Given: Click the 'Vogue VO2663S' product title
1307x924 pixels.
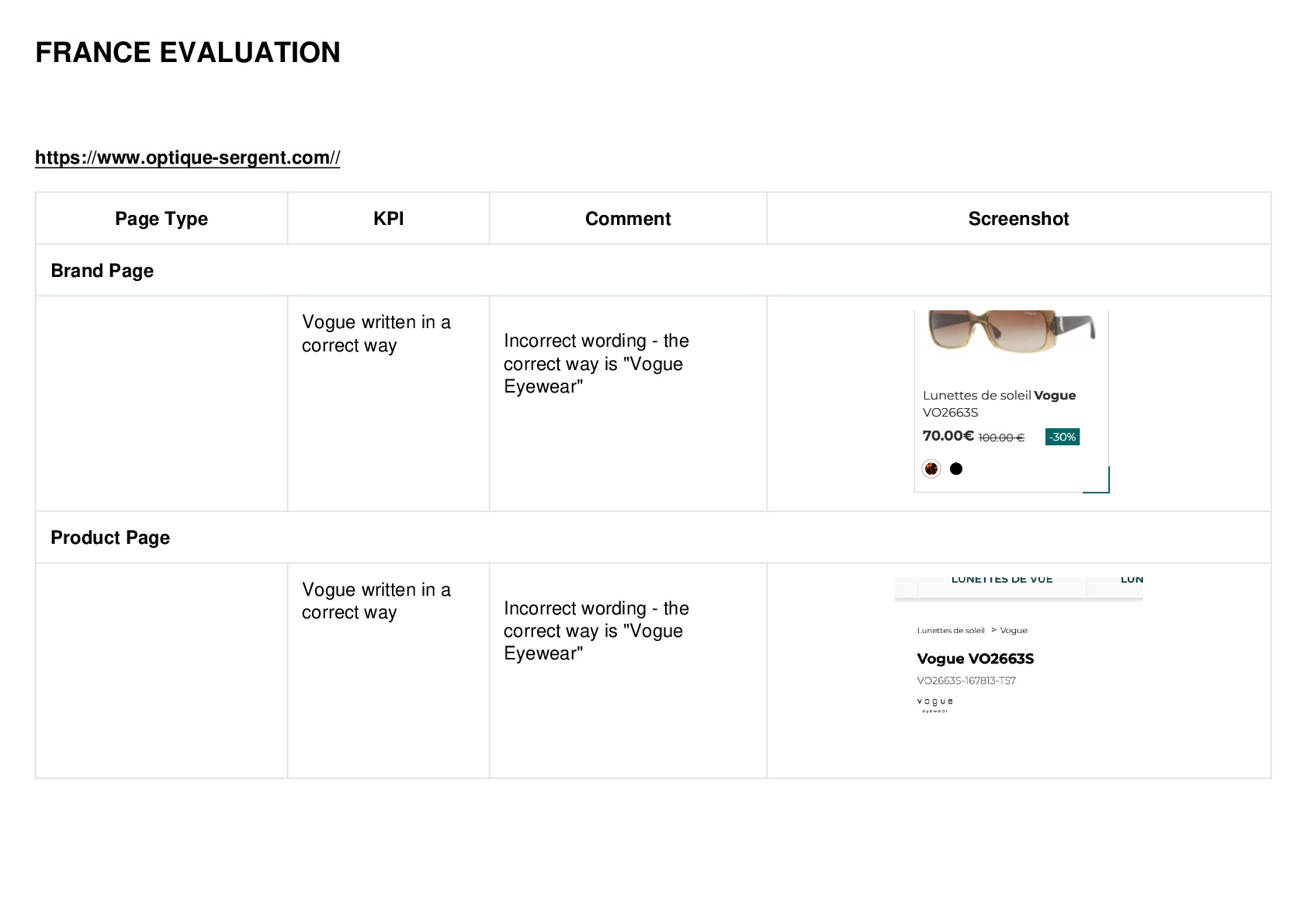Looking at the screenshot, I should (x=976, y=659).
